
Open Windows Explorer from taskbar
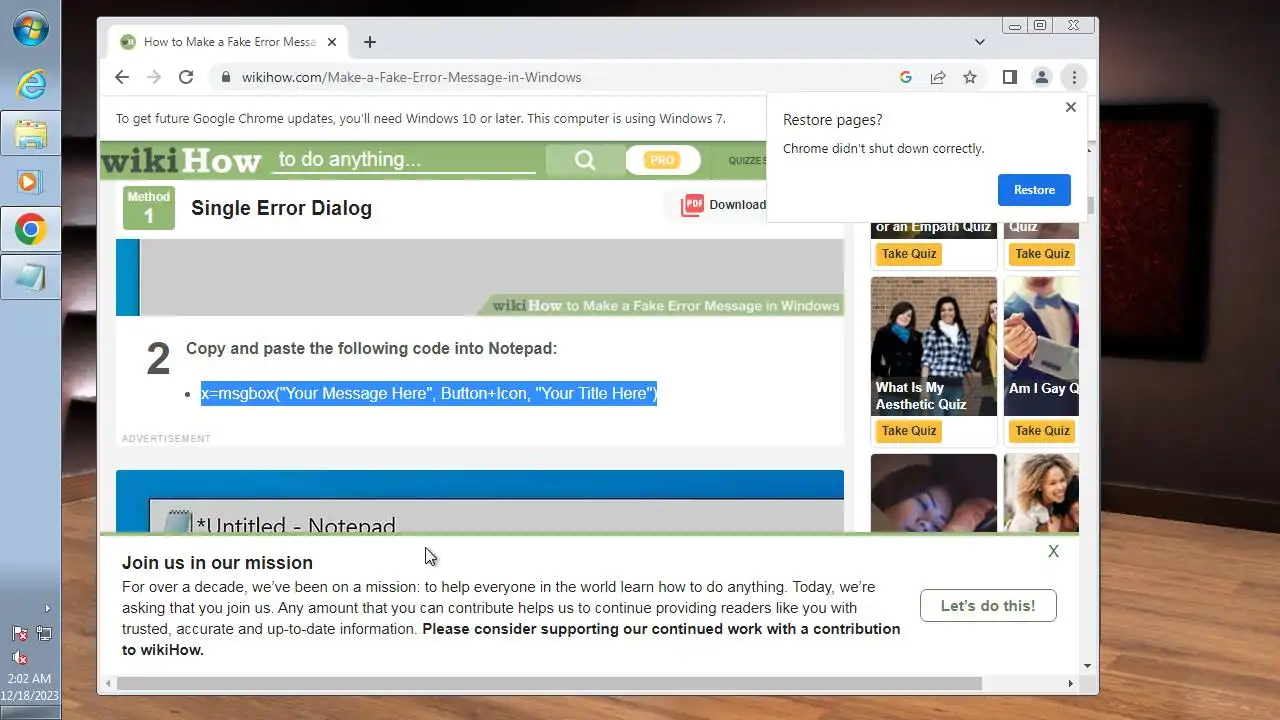coord(31,133)
